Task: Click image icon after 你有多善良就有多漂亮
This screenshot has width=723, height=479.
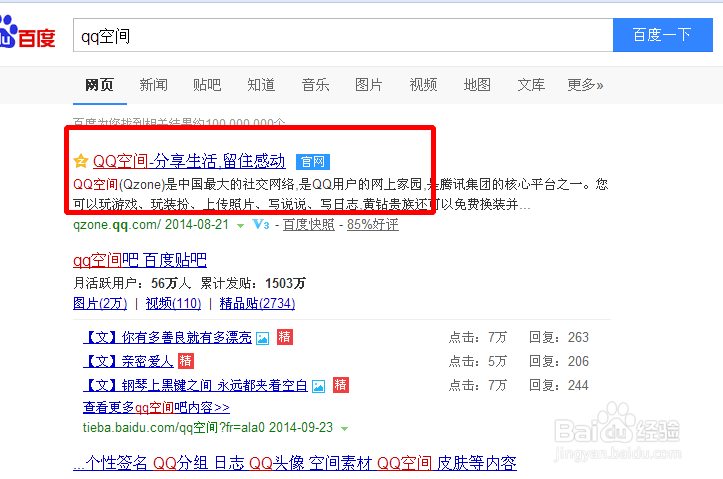Action: click(x=262, y=338)
